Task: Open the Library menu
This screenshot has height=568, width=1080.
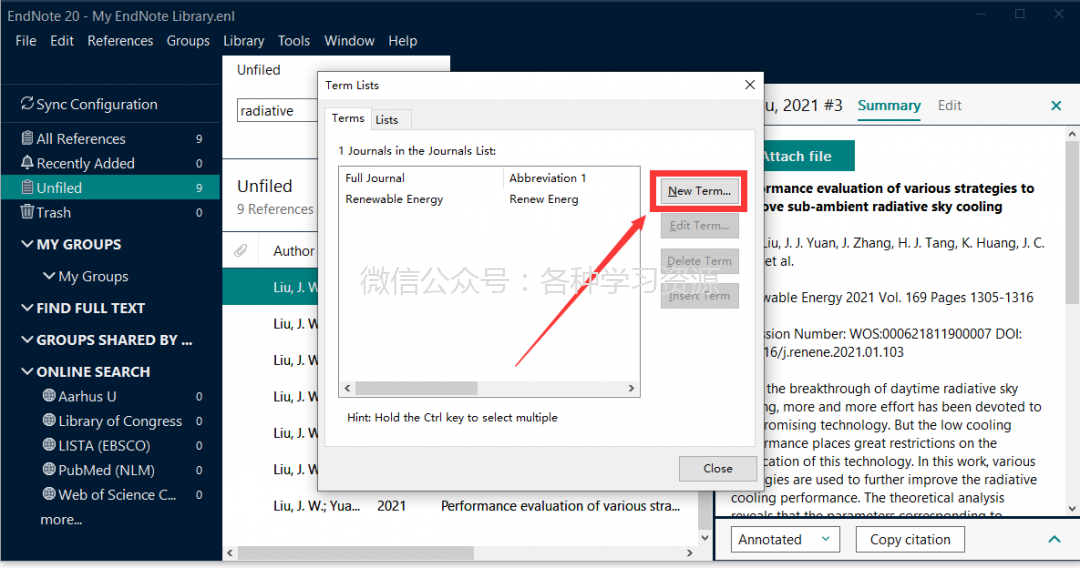Action: tap(243, 41)
